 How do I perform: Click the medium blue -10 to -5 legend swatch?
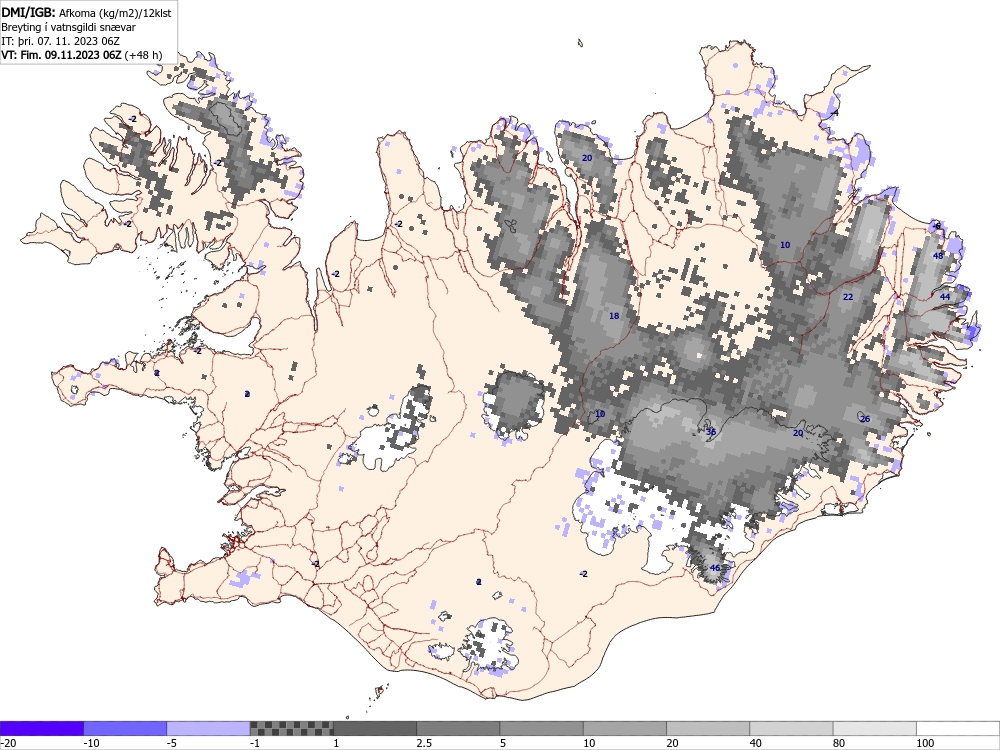pos(125,728)
